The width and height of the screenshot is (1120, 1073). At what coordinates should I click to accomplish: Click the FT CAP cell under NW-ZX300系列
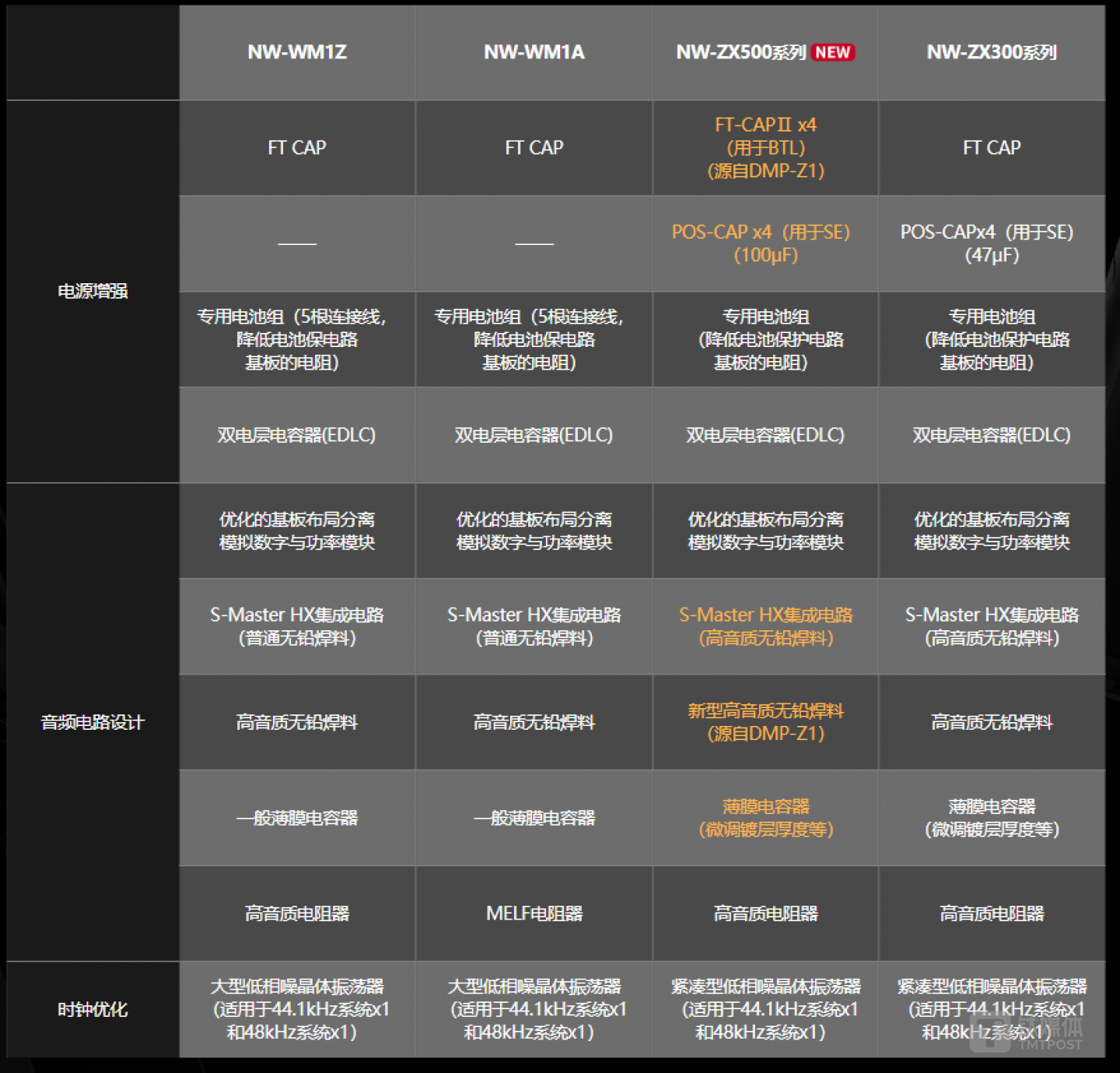coord(992,148)
